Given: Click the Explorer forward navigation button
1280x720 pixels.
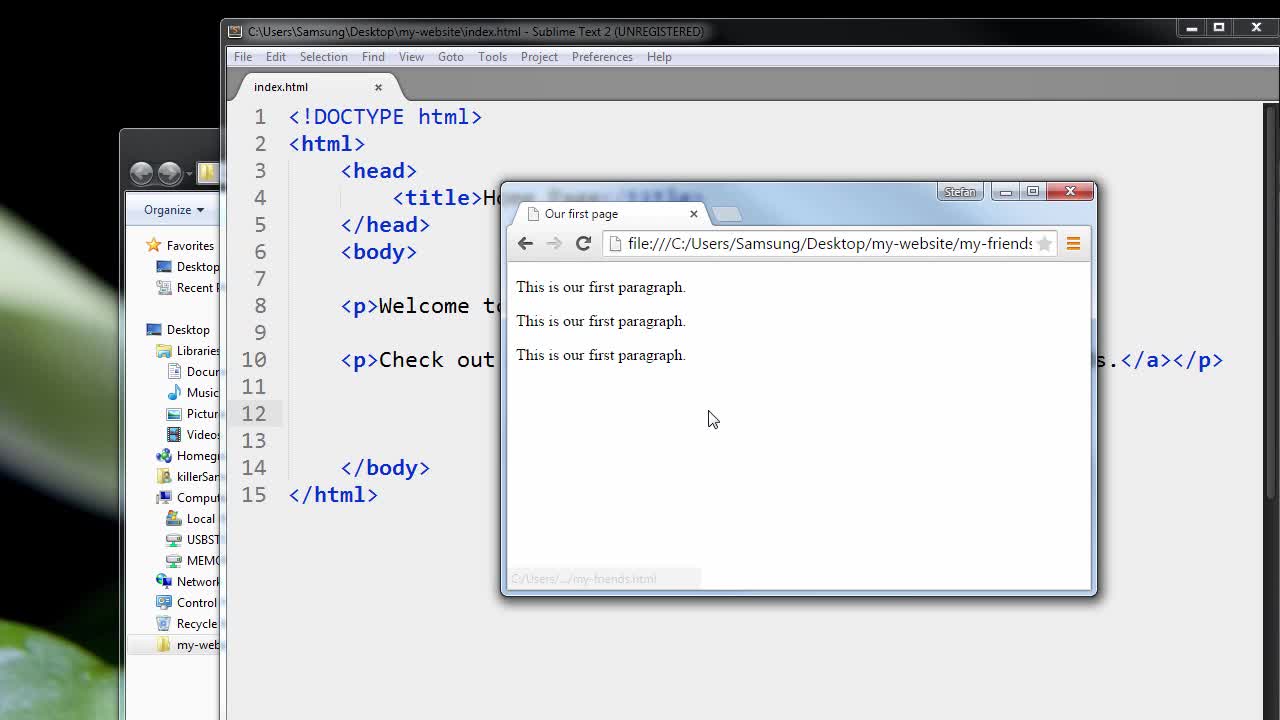Looking at the screenshot, I should coord(169,173).
